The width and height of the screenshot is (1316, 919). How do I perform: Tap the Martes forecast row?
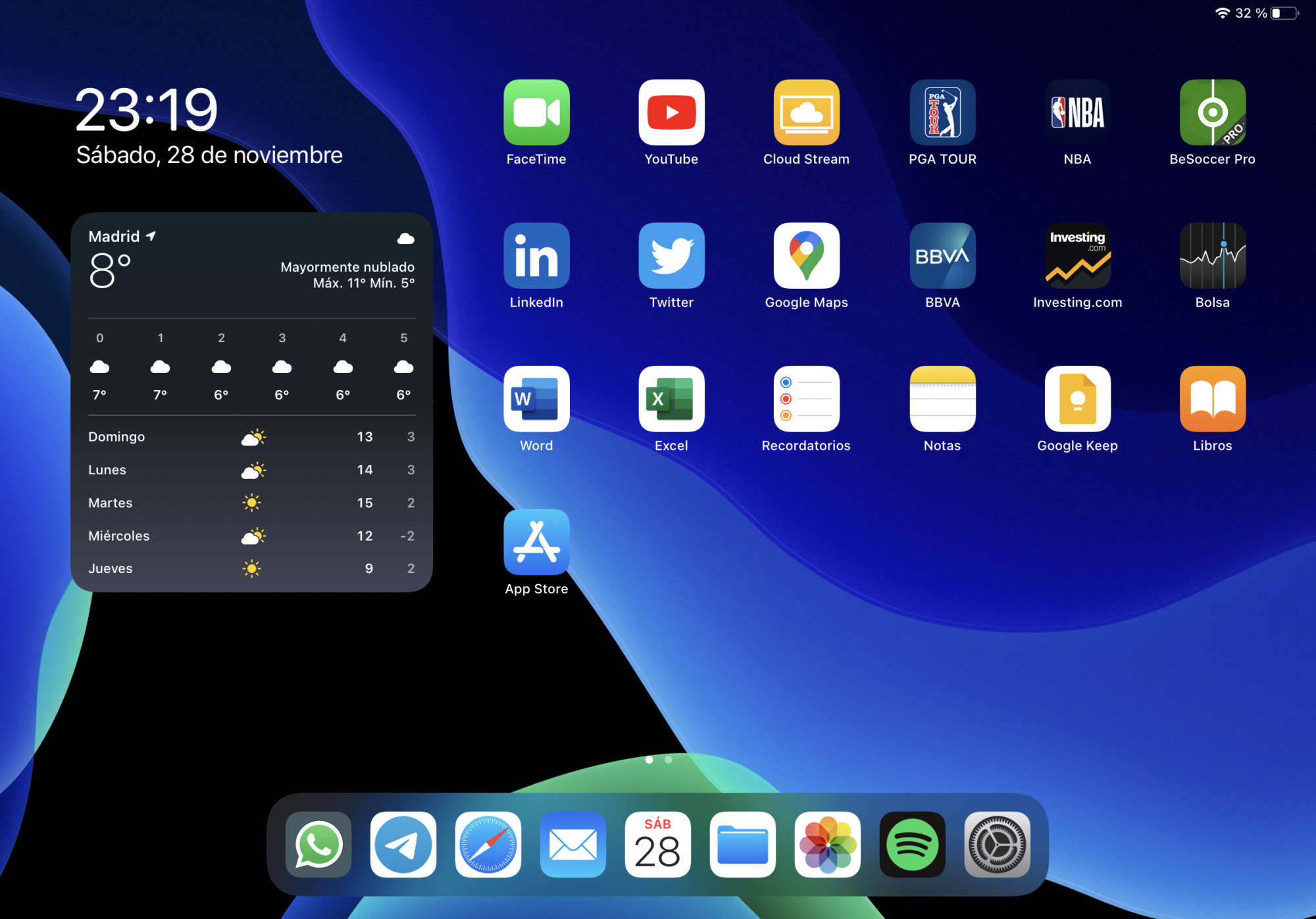(251, 503)
